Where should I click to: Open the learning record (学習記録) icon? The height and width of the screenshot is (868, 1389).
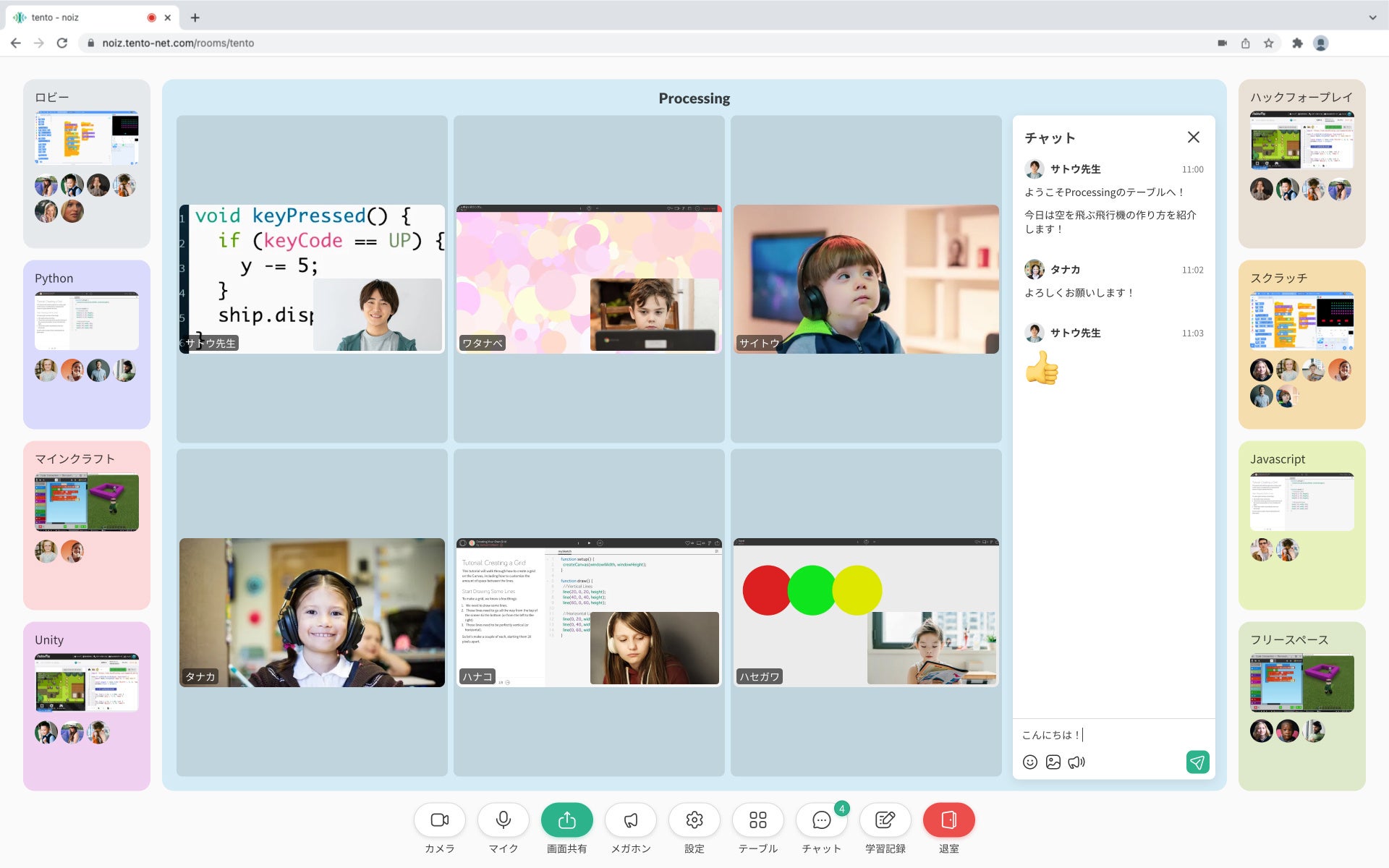click(x=885, y=820)
